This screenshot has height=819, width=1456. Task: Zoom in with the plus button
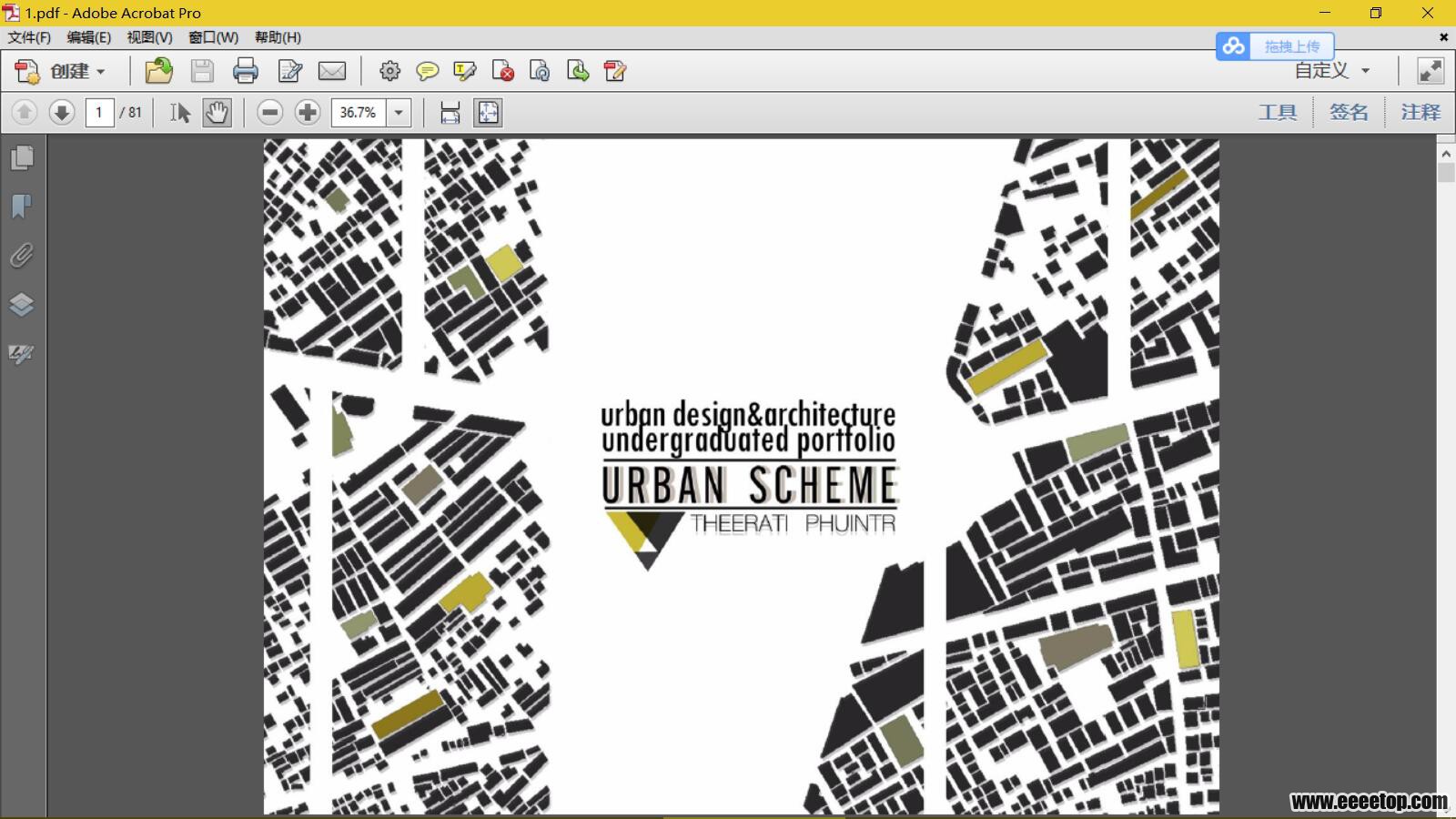point(308,113)
